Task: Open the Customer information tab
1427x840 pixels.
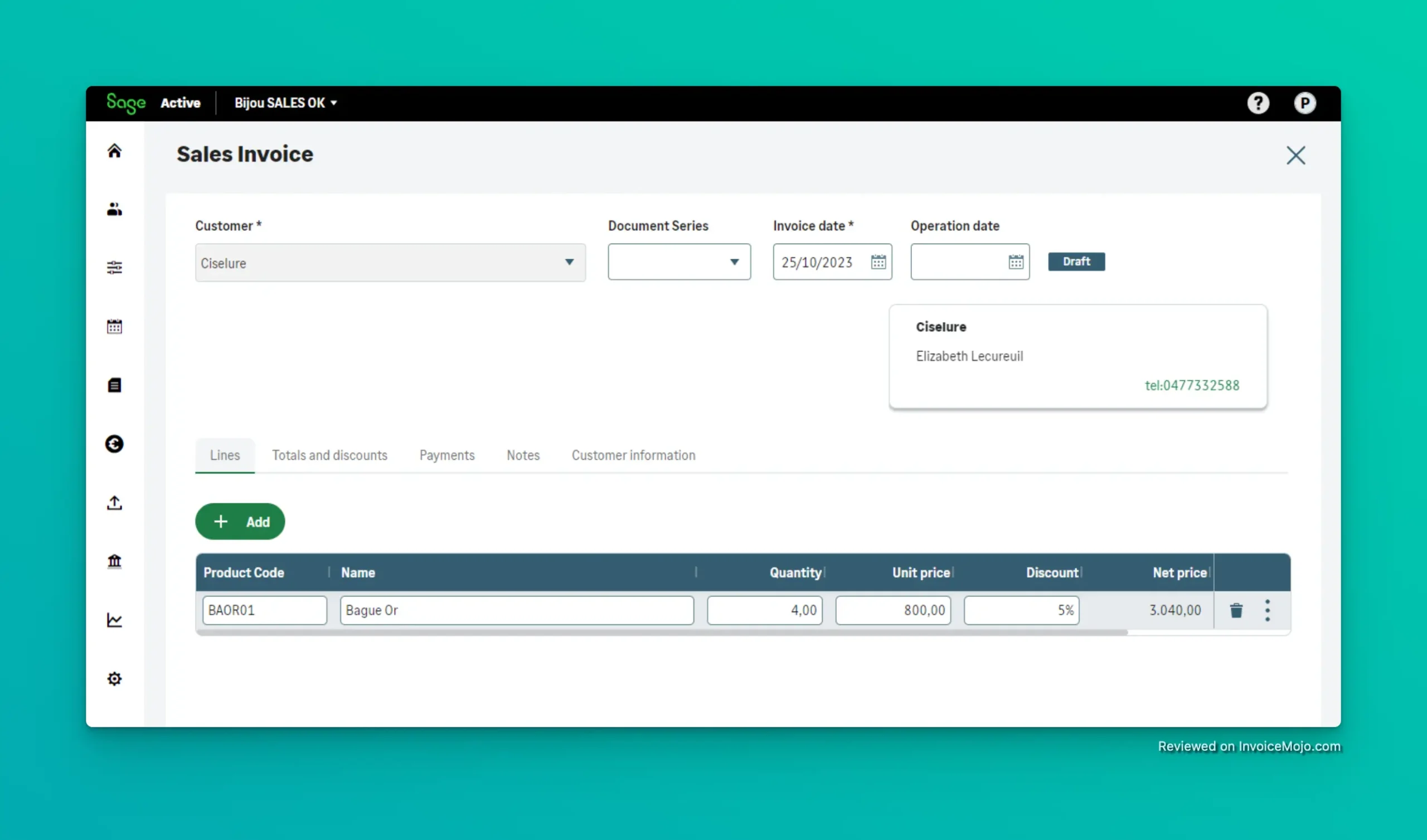Action: click(633, 455)
